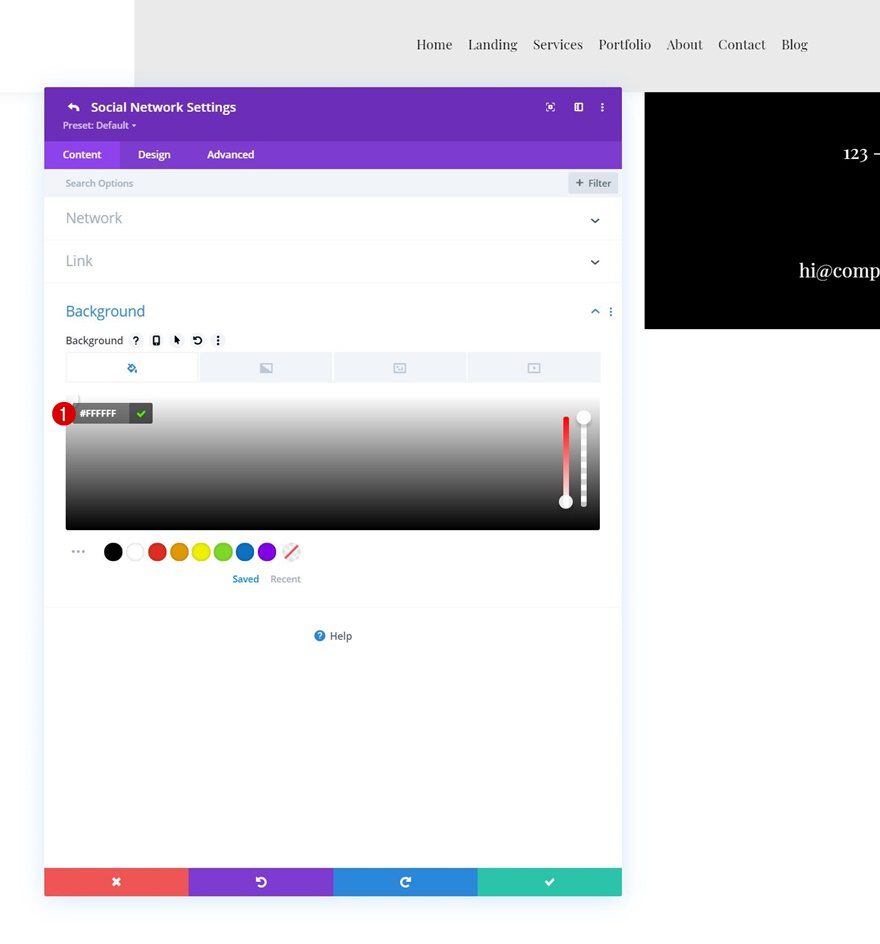Open the background video tab
This screenshot has height=944, width=880.
point(533,367)
